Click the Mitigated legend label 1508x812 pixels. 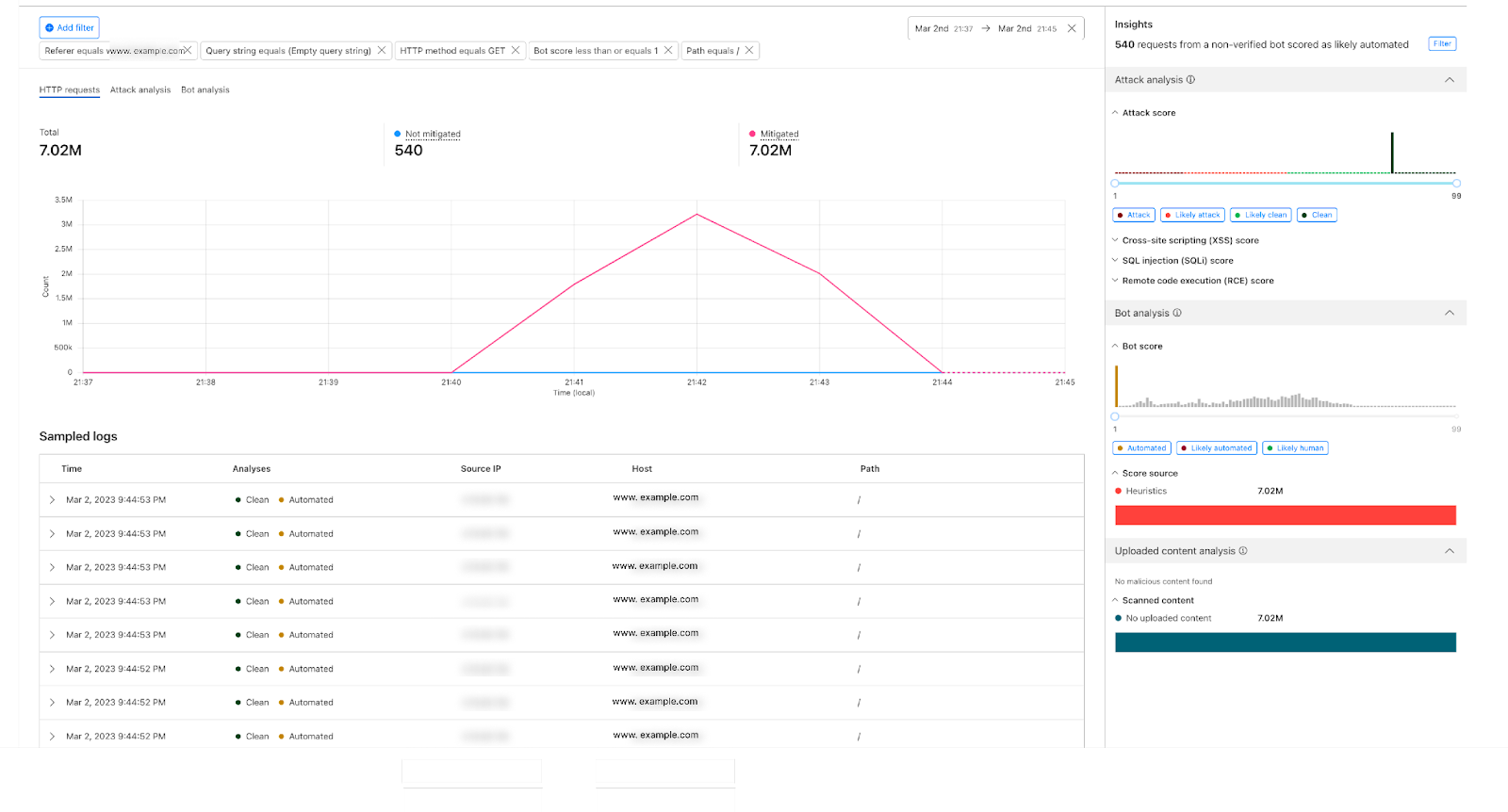pyautogui.click(x=779, y=134)
